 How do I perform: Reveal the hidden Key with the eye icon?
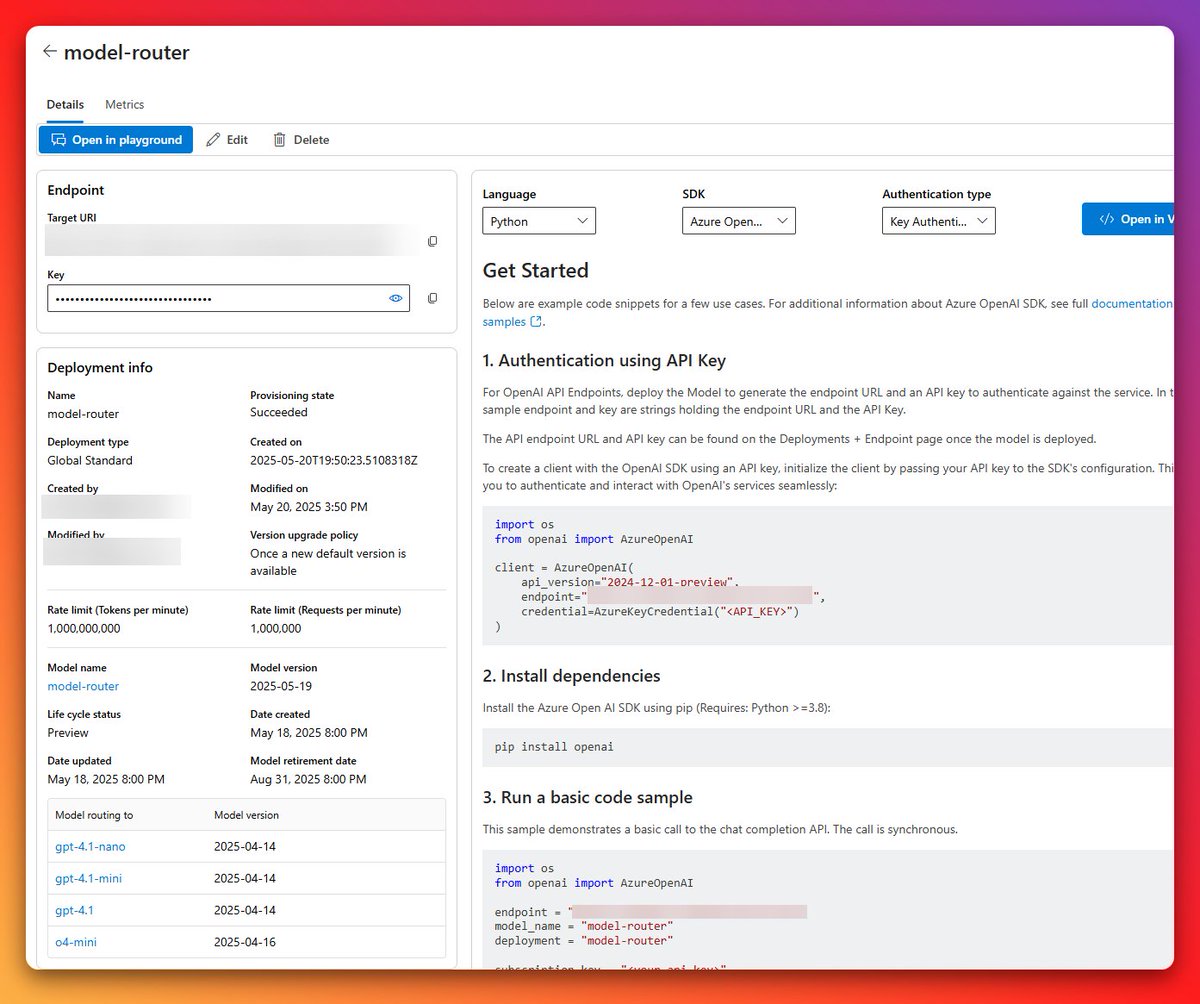point(396,298)
